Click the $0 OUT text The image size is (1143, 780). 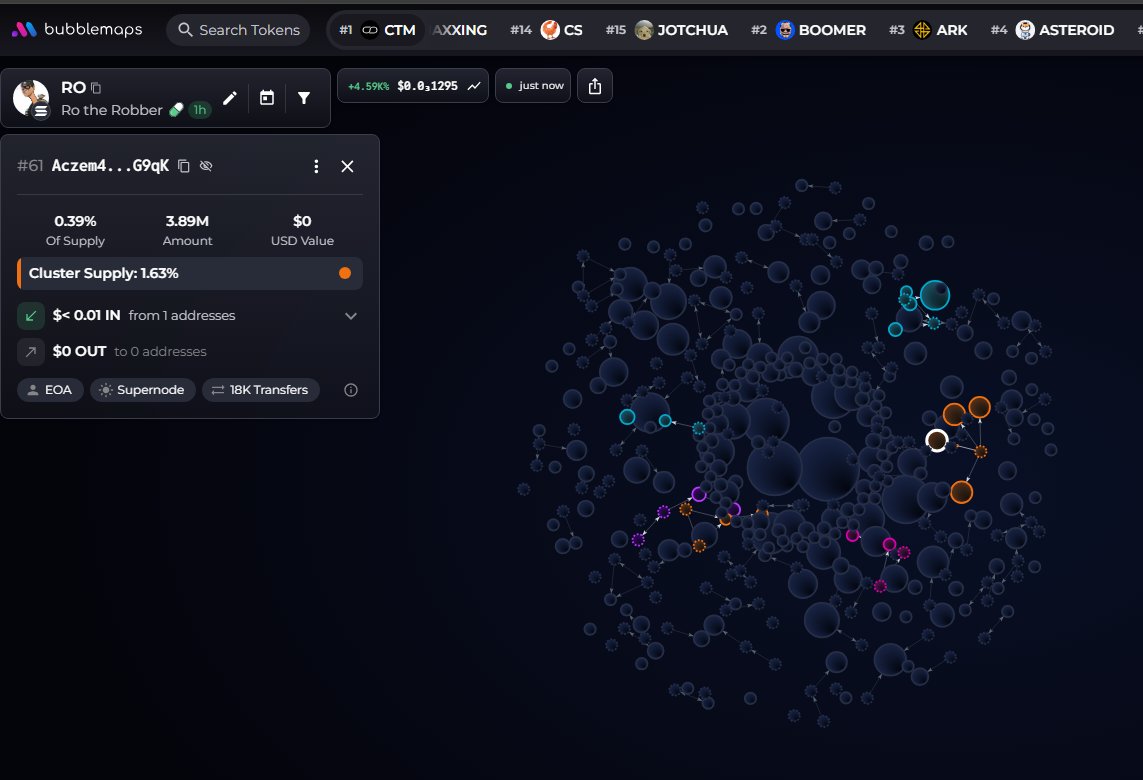click(79, 351)
